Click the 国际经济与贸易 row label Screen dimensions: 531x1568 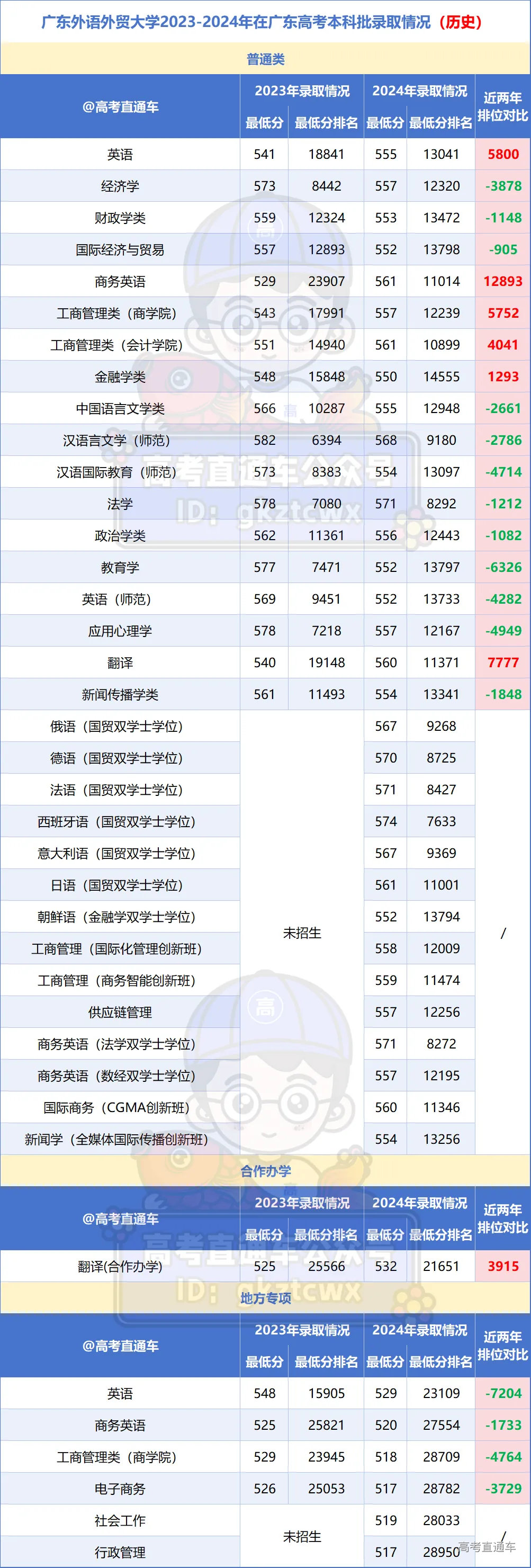click(x=120, y=249)
